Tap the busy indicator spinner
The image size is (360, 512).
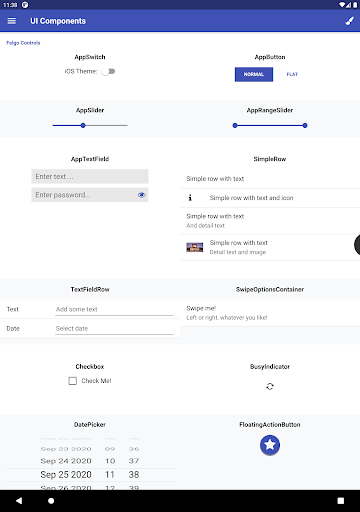click(x=270, y=386)
